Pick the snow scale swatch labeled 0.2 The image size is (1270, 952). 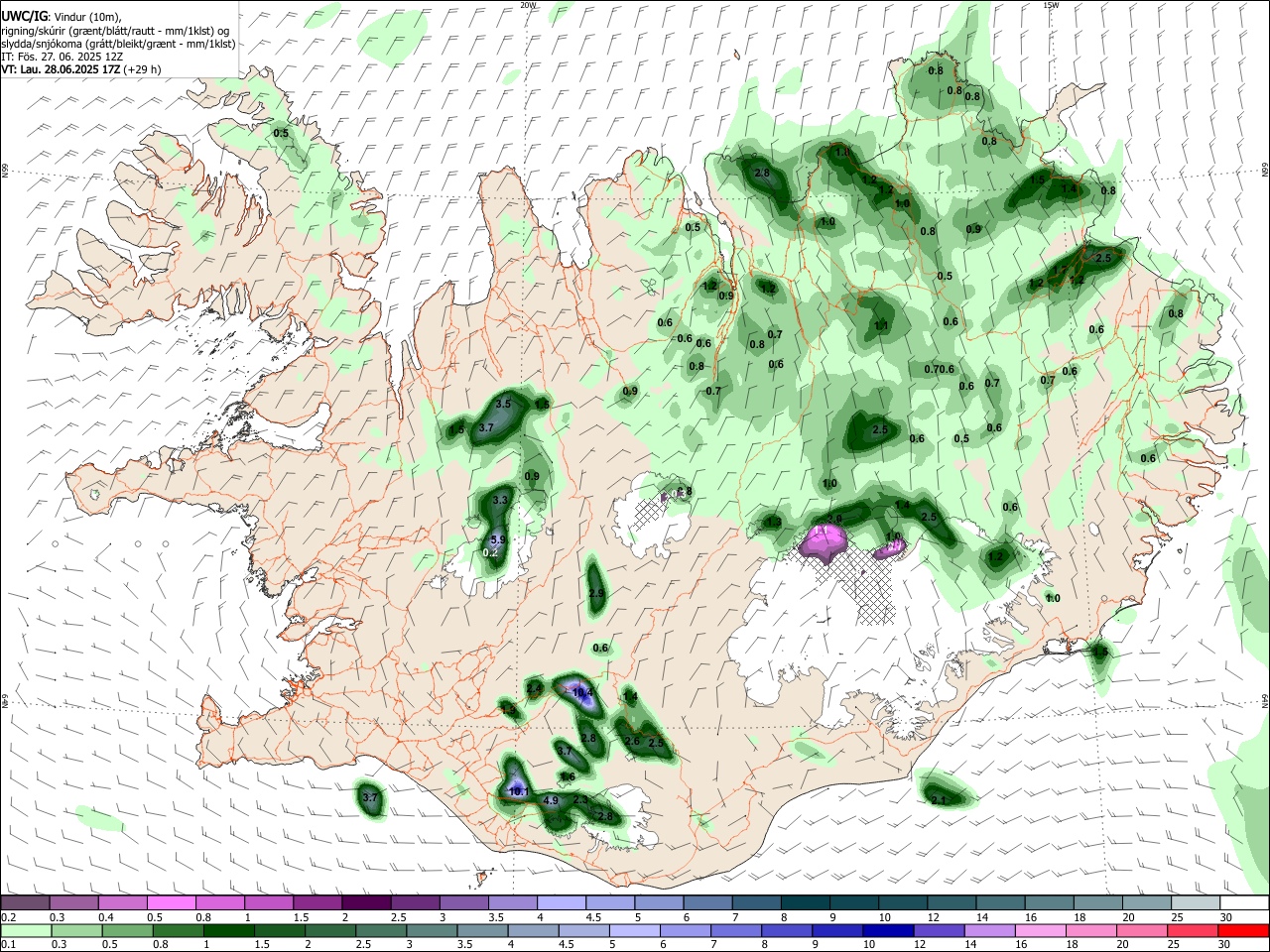(25, 903)
